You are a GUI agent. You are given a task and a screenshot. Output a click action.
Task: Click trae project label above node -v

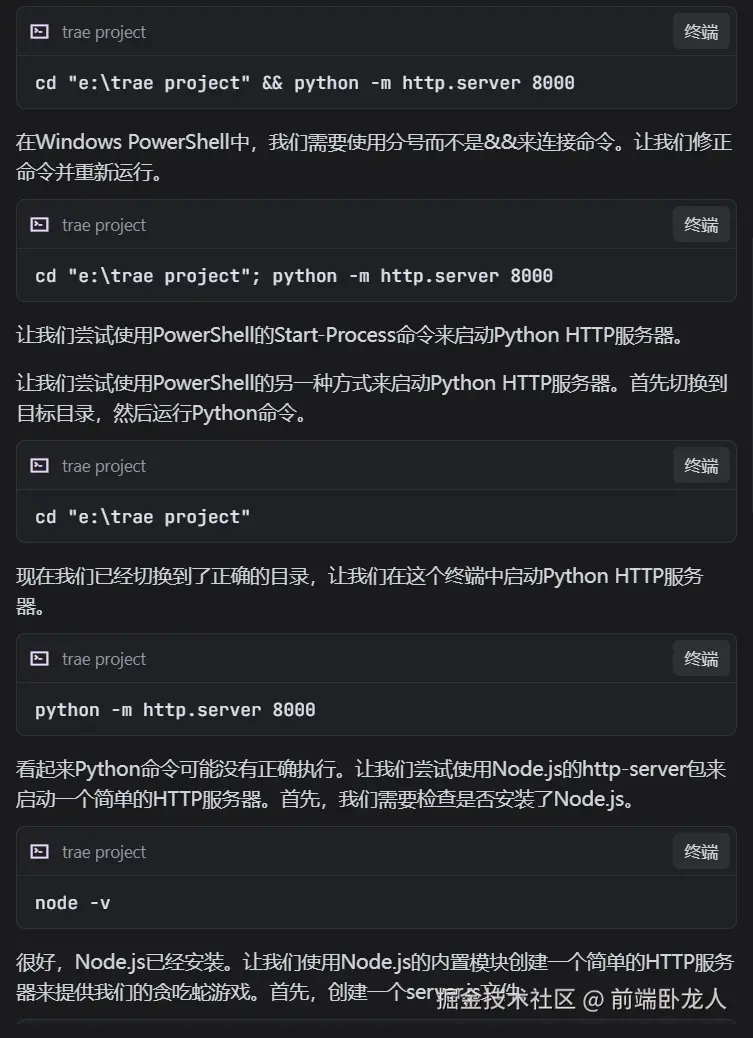click(x=104, y=852)
